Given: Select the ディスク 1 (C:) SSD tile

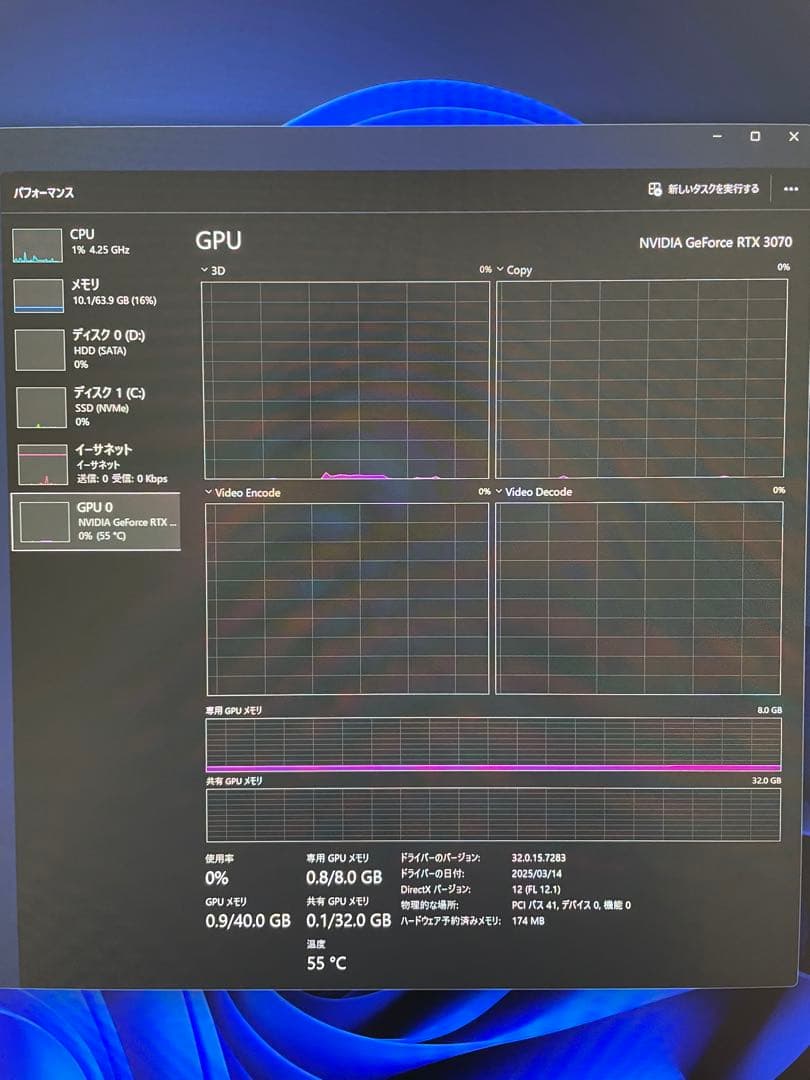Looking at the screenshot, I should click(90, 406).
